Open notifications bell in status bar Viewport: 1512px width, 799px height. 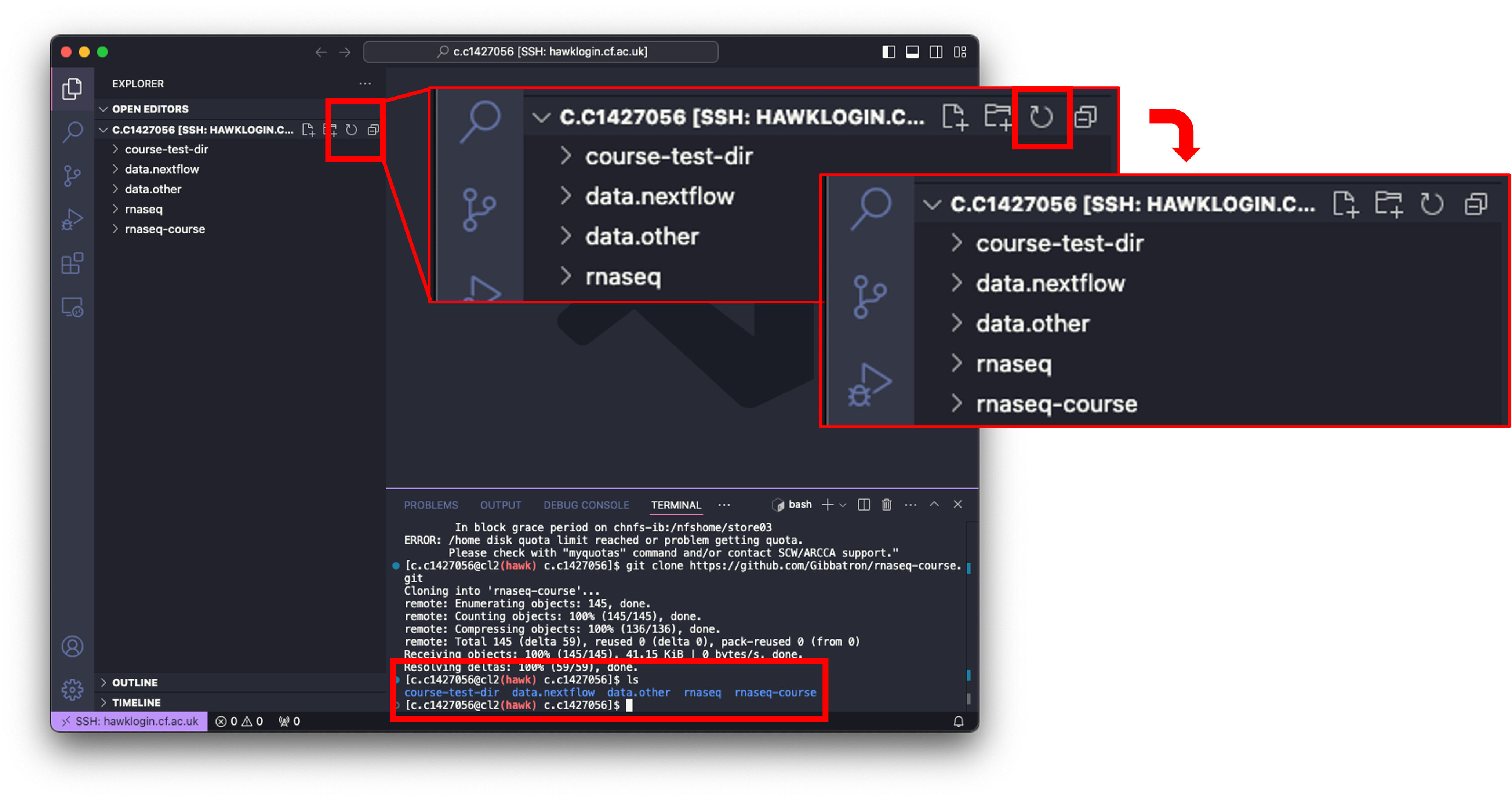coord(958,721)
